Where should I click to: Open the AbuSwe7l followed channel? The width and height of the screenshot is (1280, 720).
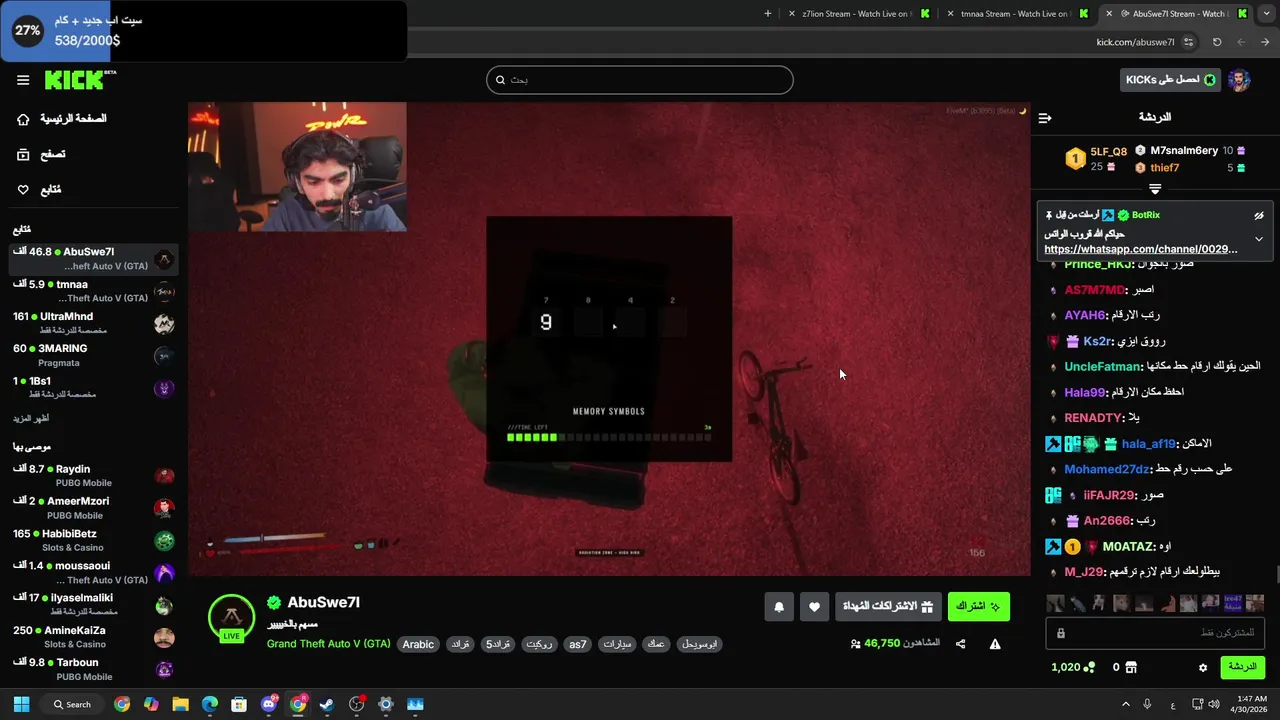click(93, 259)
